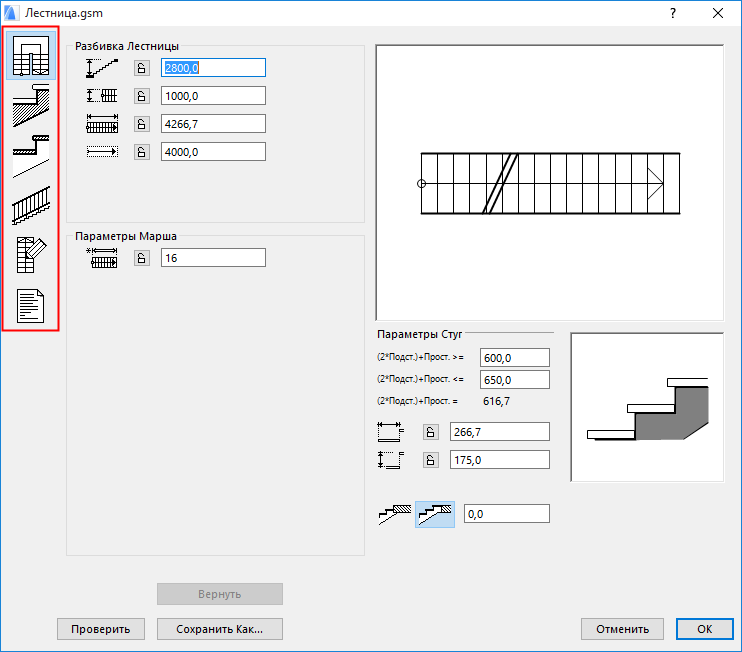The width and height of the screenshot is (742, 652).
Task: Open the tread and riser settings tab
Action: 31,156
